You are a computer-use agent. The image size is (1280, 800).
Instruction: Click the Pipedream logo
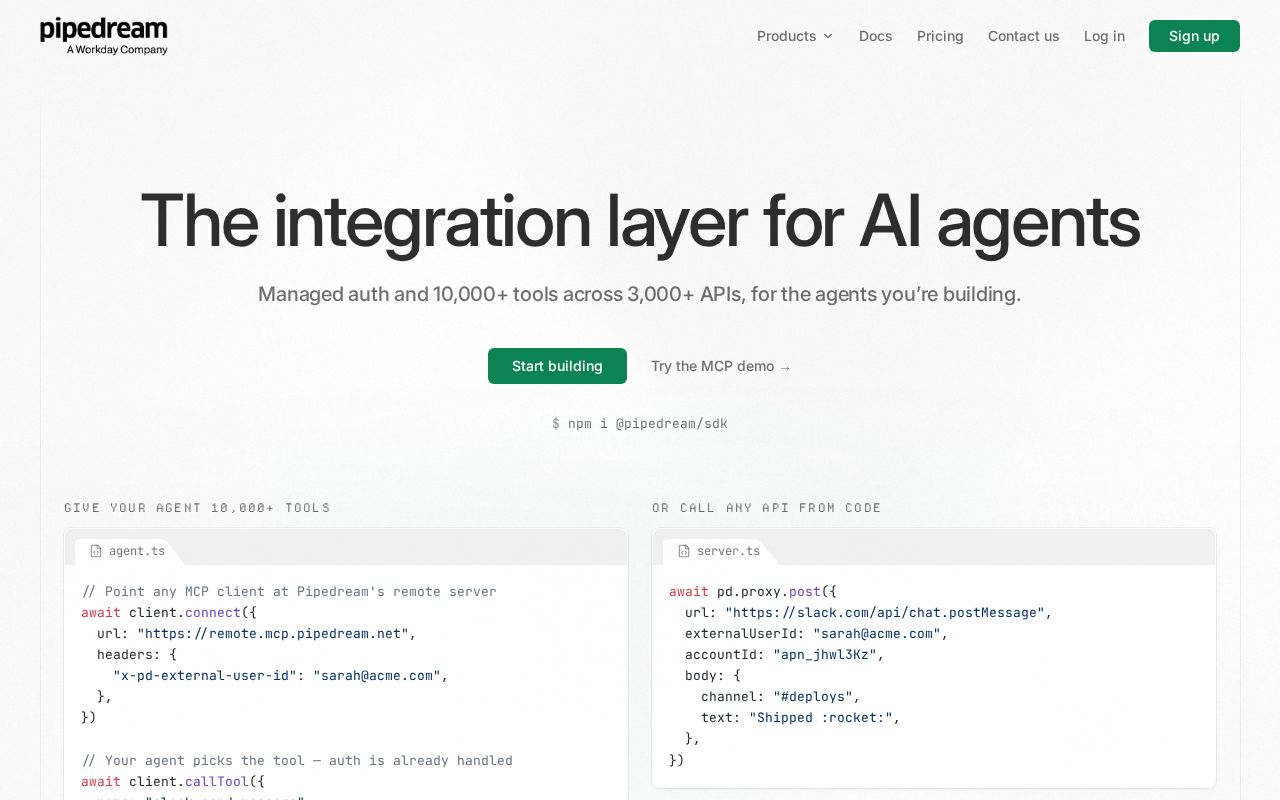104,36
